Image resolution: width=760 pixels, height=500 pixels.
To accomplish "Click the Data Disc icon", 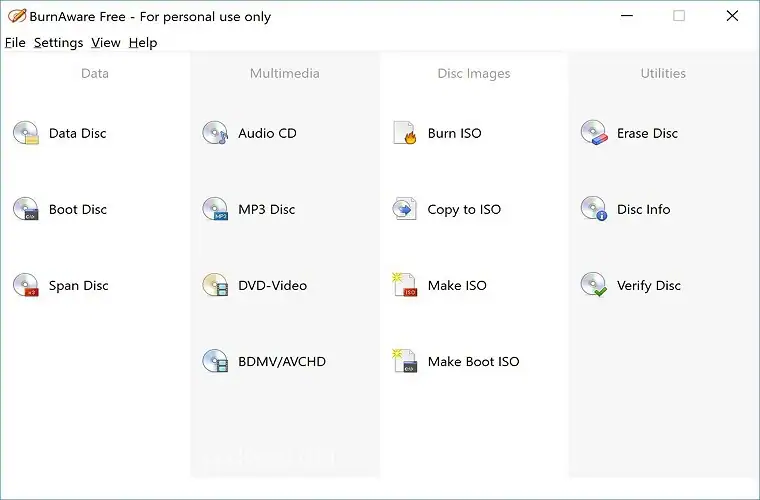I will 26,133.
